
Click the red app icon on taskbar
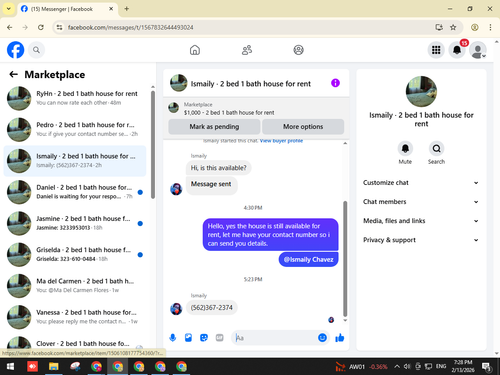[x=32, y=367]
